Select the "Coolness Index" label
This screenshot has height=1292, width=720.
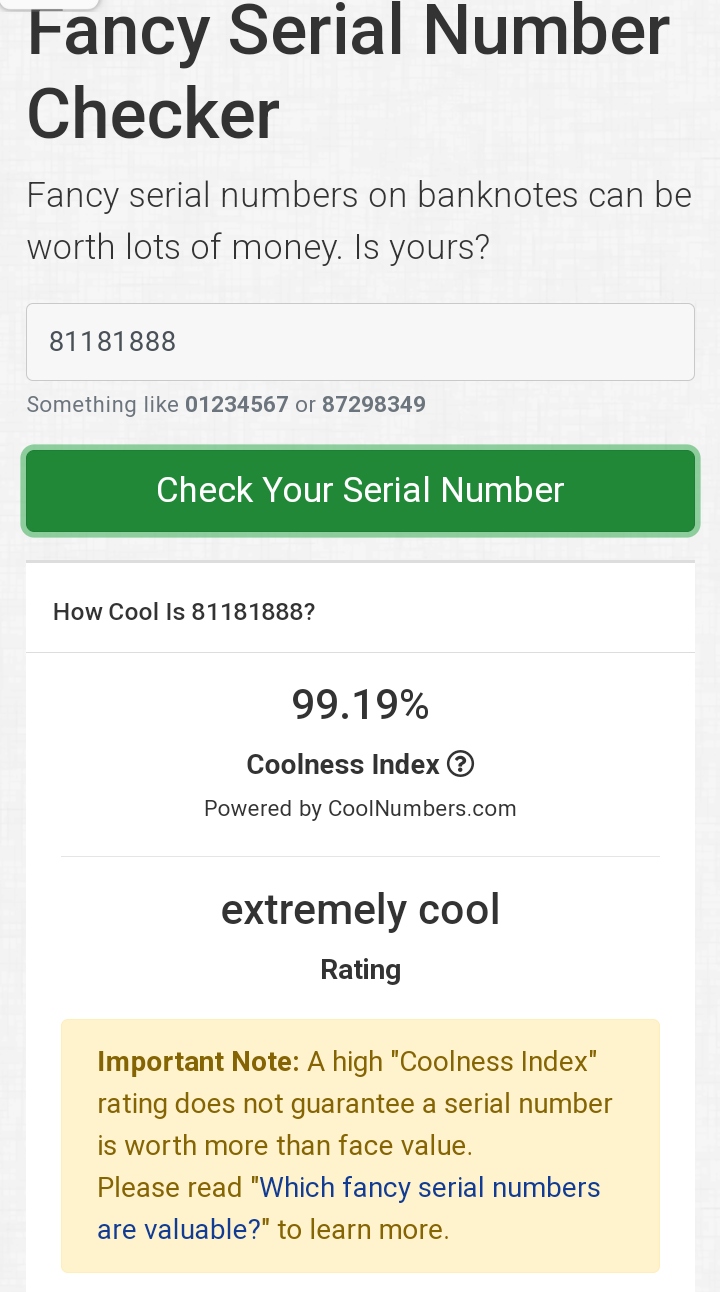[x=343, y=765]
